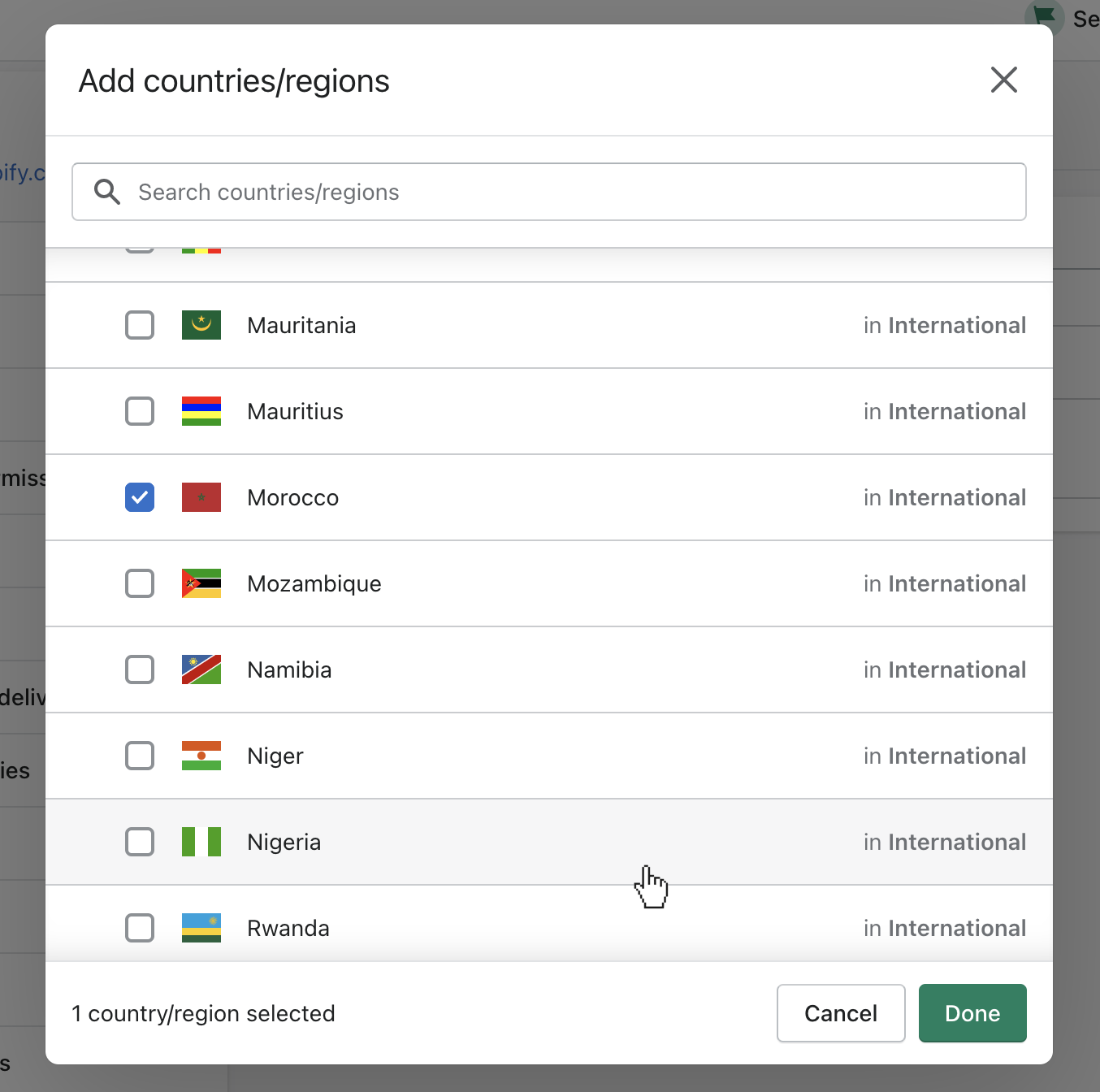Click the Rwanda flag icon
This screenshot has height=1092, width=1100.
201,928
